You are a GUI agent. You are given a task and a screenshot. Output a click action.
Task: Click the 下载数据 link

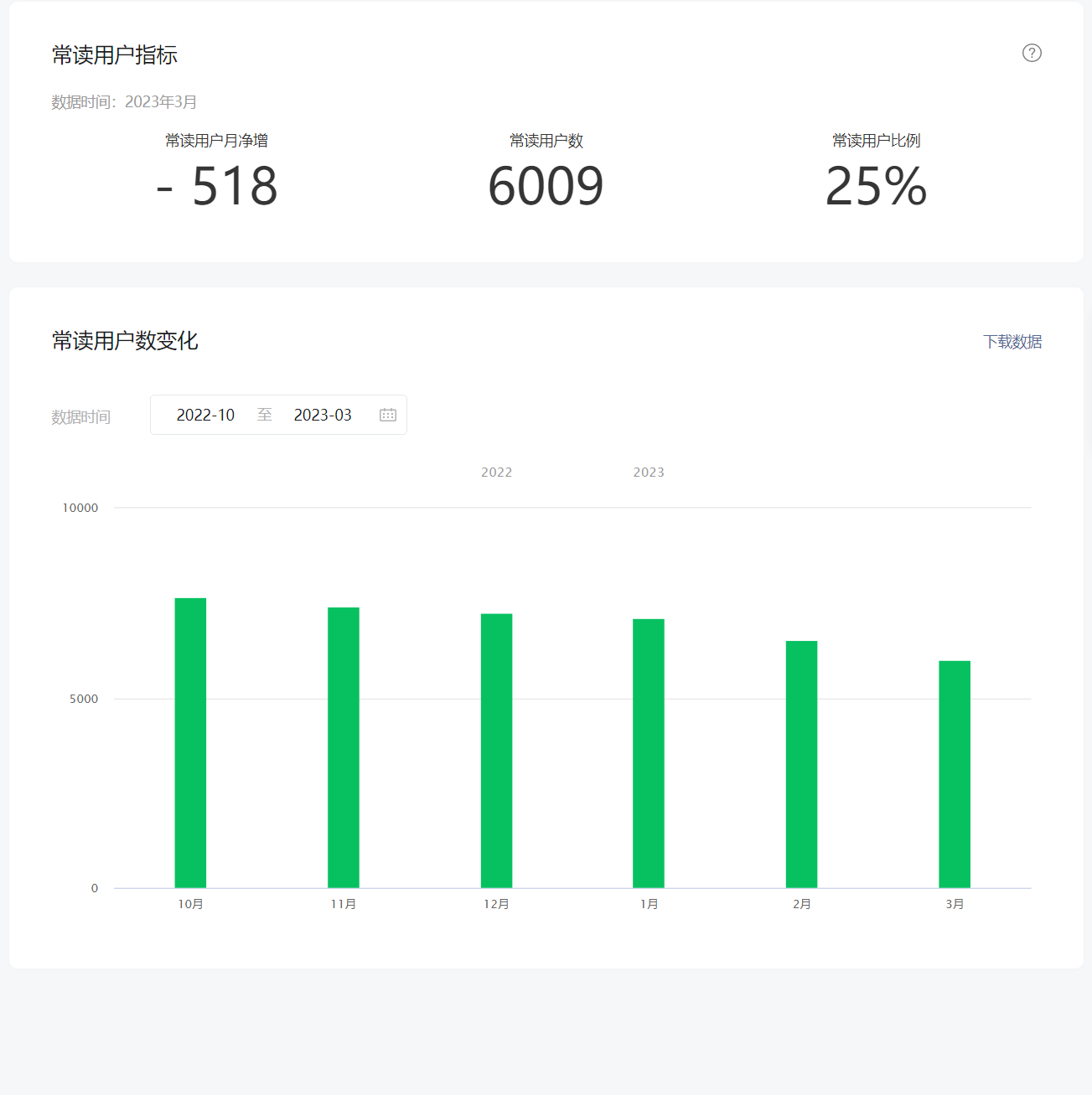pos(1012,342)
